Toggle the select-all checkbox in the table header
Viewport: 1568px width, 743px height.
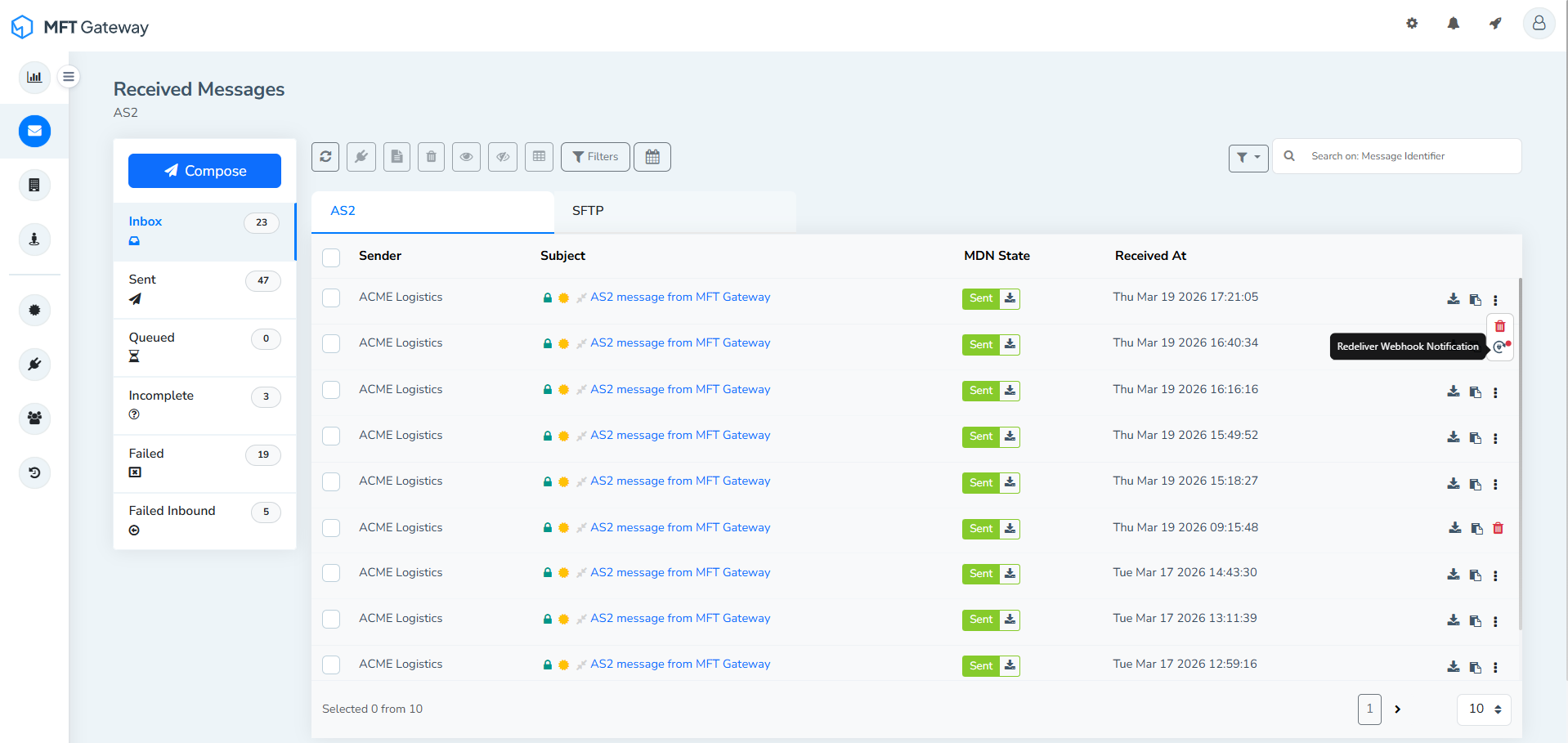click(331, 257)
